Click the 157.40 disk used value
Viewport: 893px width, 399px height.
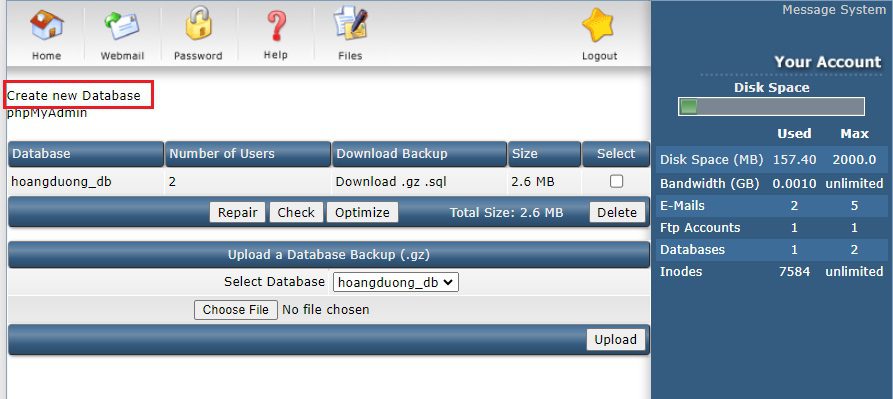[794, 160]
